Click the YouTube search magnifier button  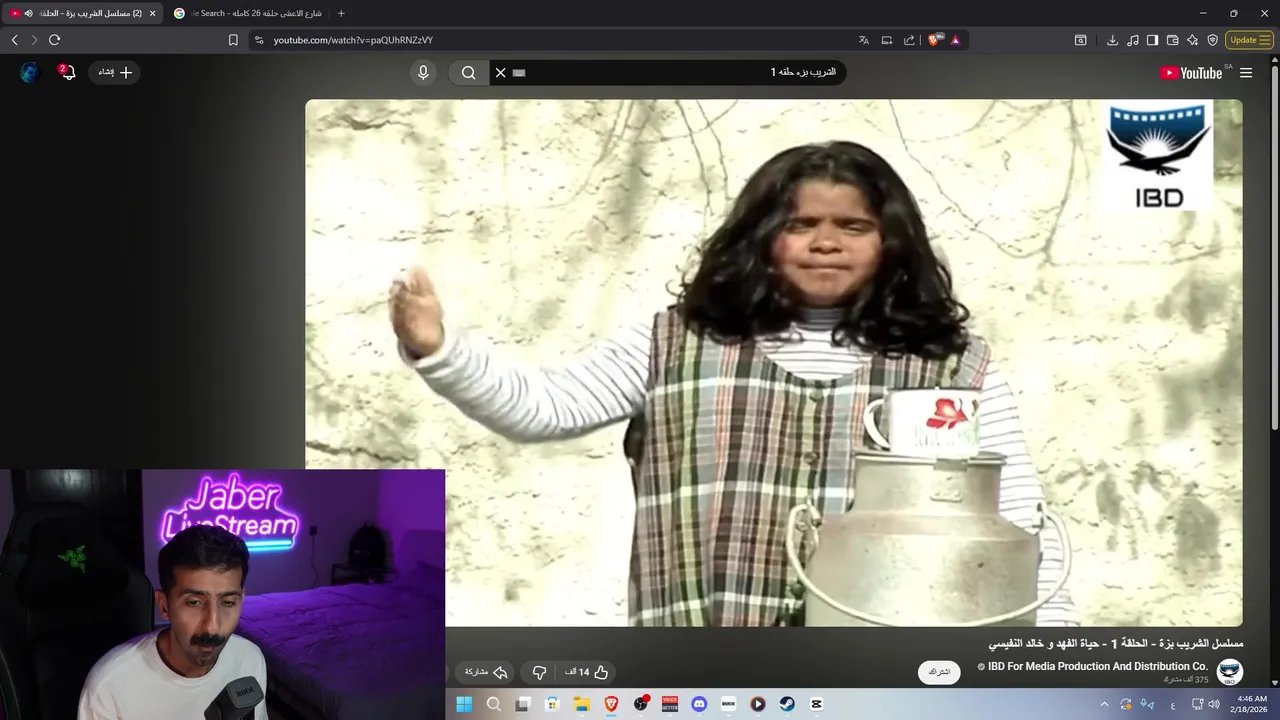(468, 72)
